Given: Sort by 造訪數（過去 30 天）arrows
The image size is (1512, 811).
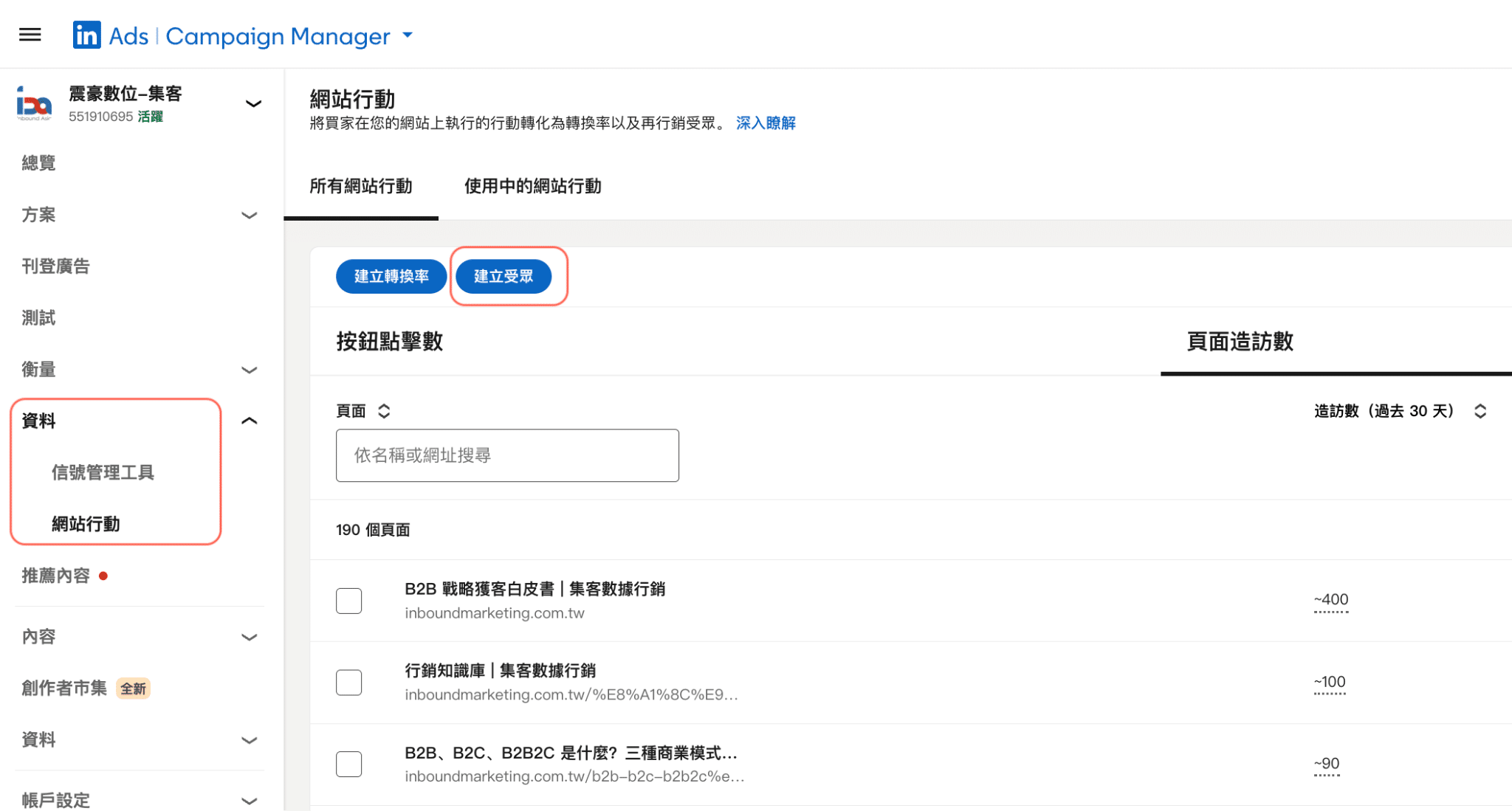Looking at the screenshot, I should tap(1480, 411).
